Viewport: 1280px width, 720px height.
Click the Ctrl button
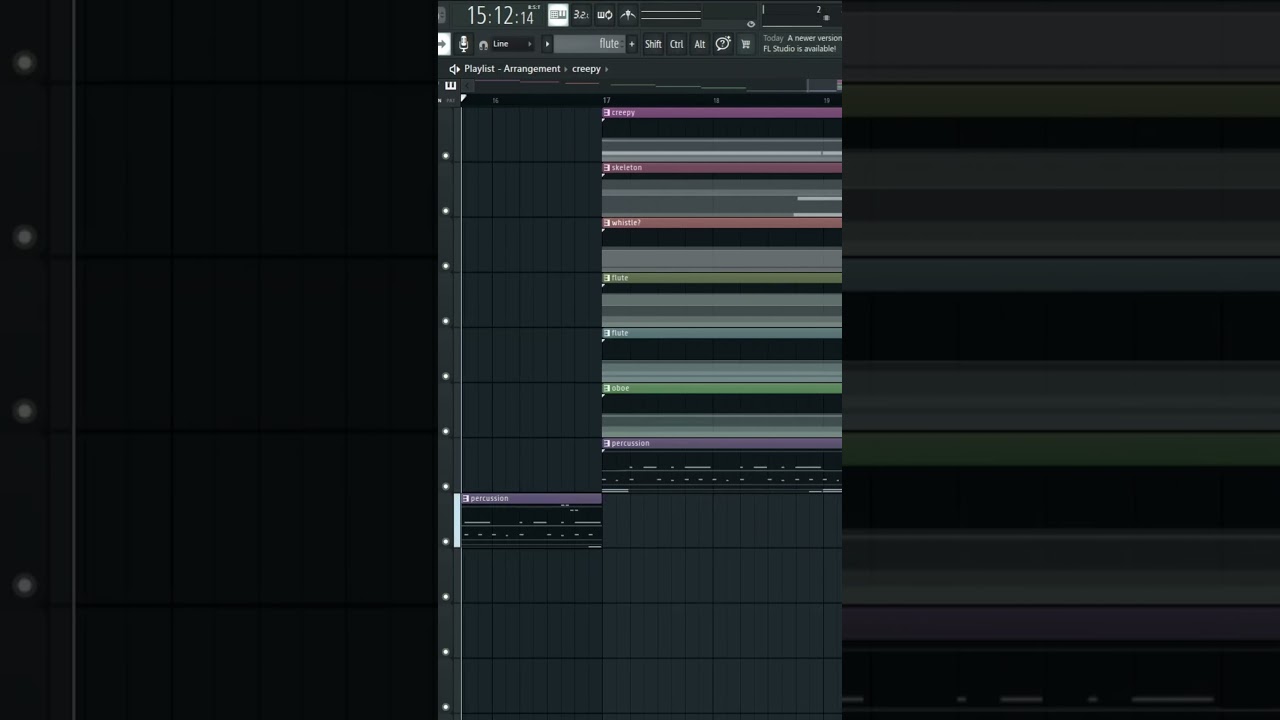coord(677,44)
